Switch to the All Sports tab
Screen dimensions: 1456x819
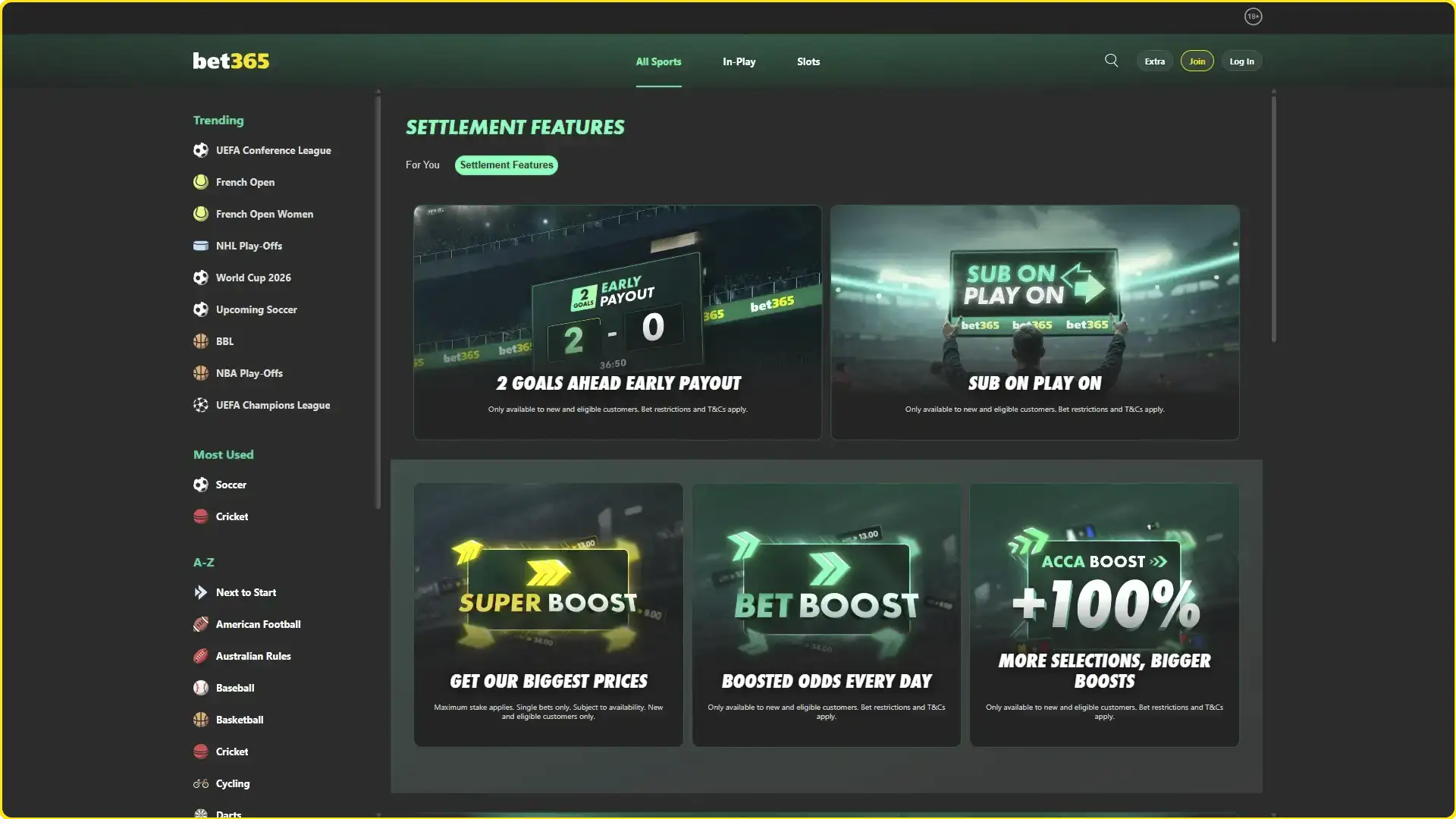click(x=658, y=61)
